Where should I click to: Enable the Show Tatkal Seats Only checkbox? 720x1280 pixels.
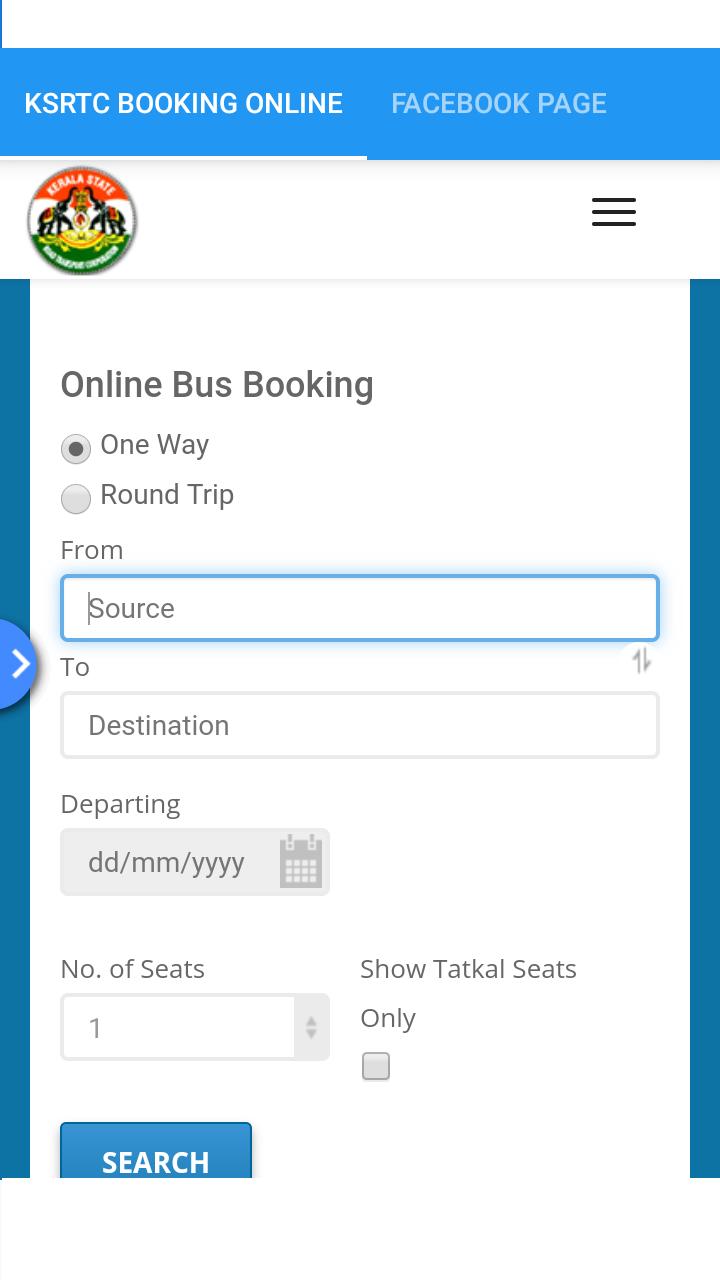click(376, 1066)
